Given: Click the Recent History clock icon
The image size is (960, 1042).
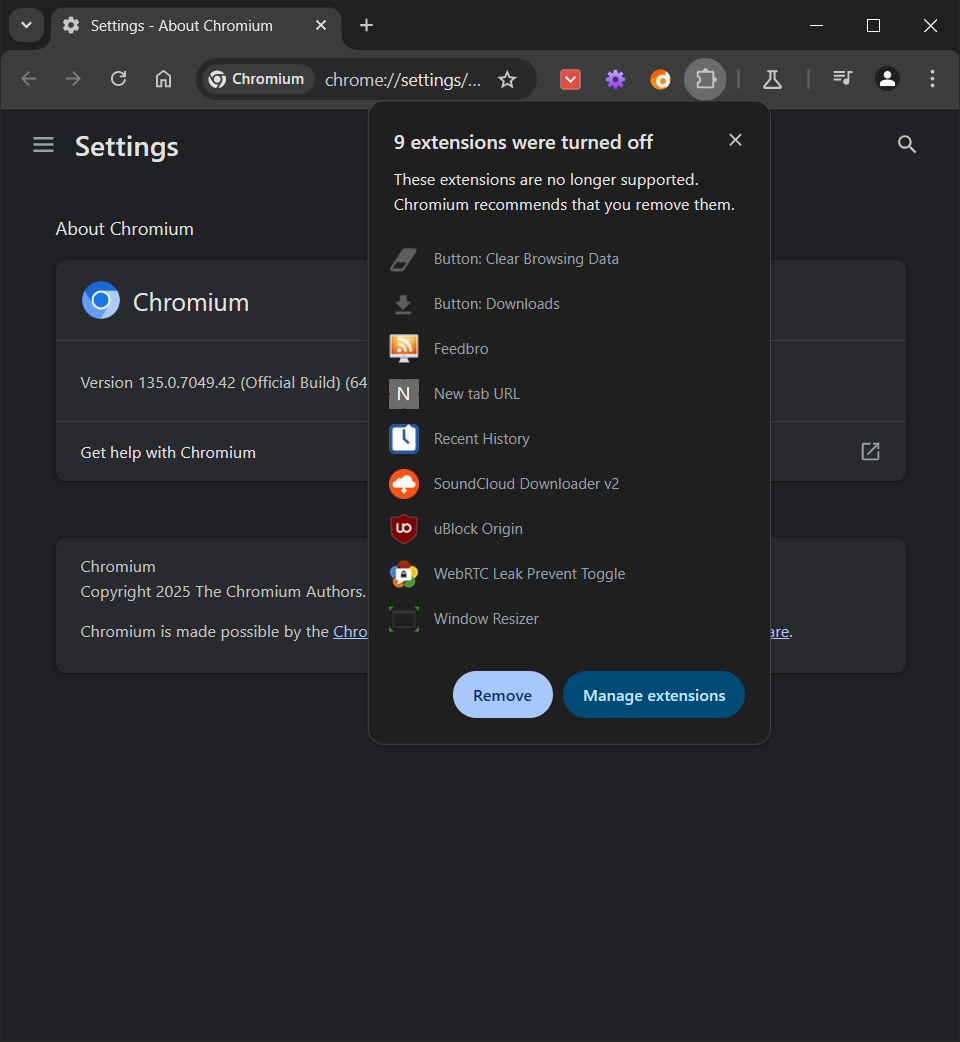Looking at the screenshot, I should coord(403,439).
